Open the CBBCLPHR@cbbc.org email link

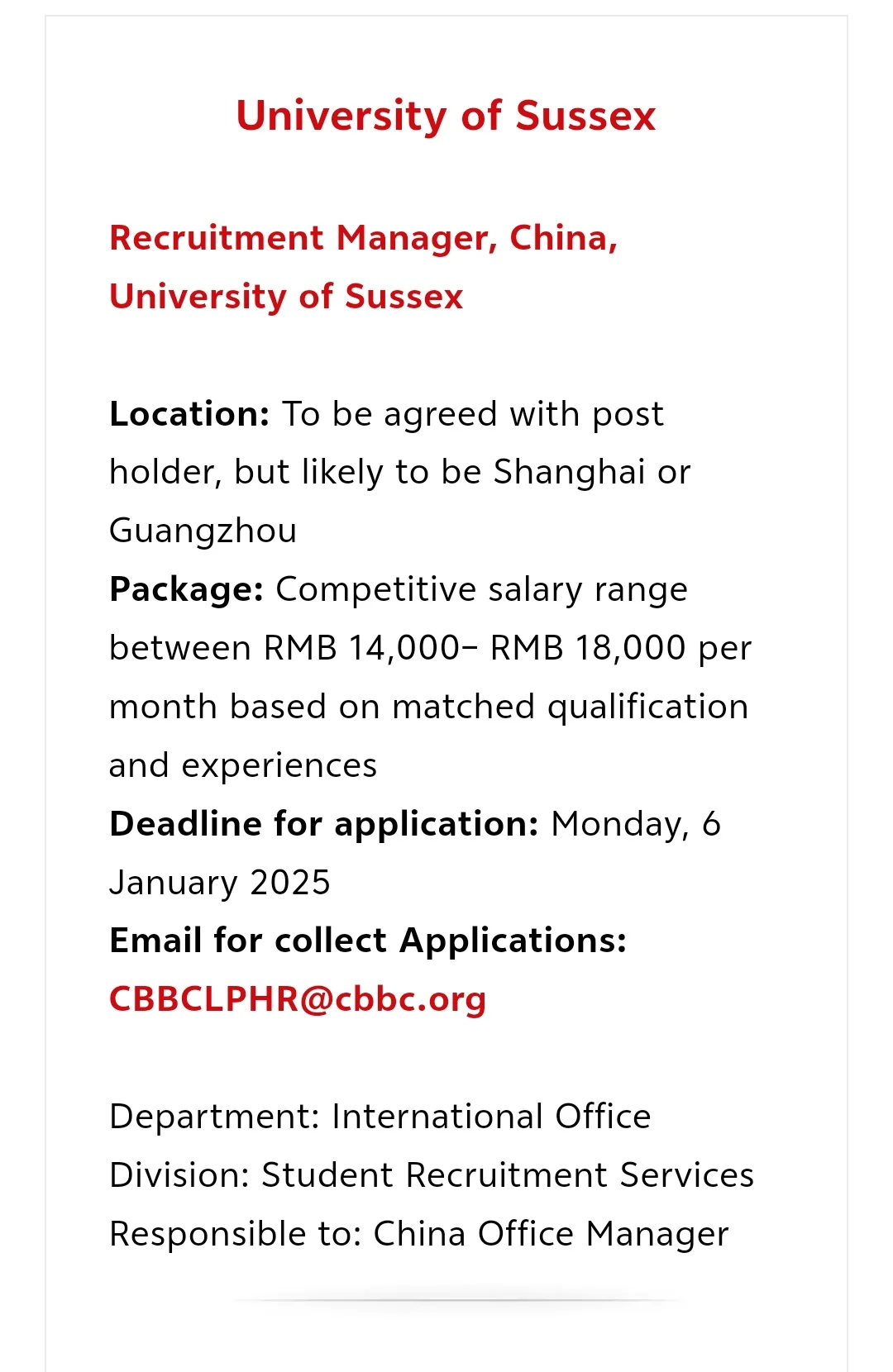tap(298, 999)
